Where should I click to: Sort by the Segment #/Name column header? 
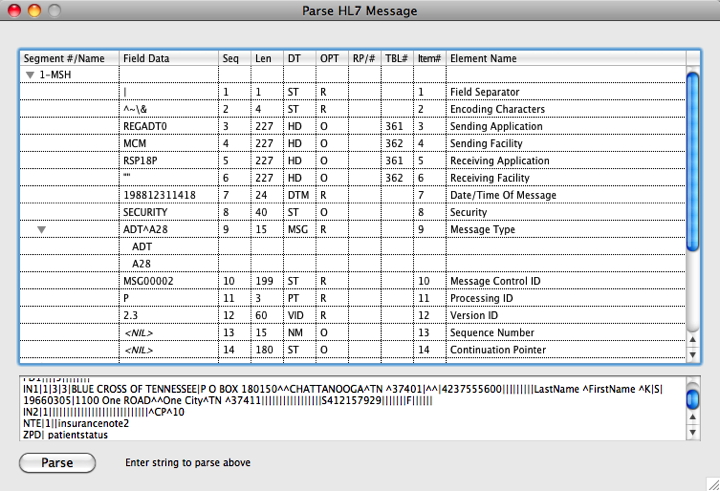(x=69, y=58)
